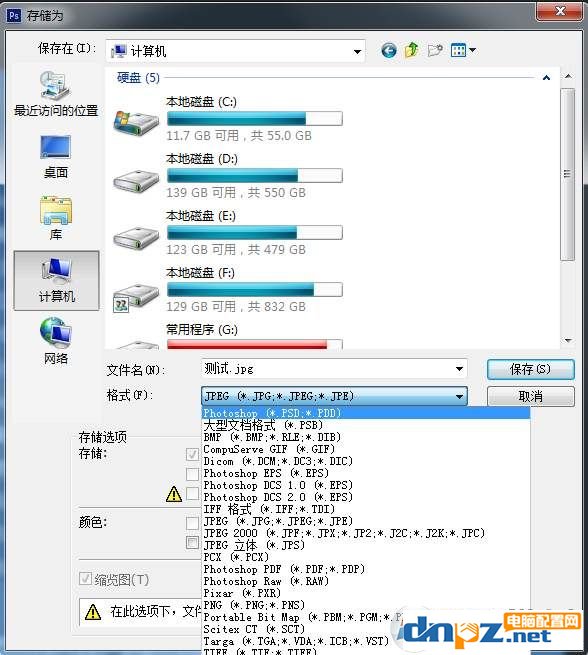Select local disk F: drive icon
The width and height of the screenshot is (588, 655).
[136, 297]
